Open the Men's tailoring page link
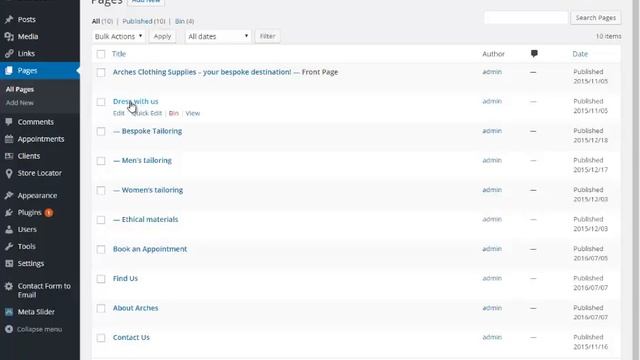 147,161
